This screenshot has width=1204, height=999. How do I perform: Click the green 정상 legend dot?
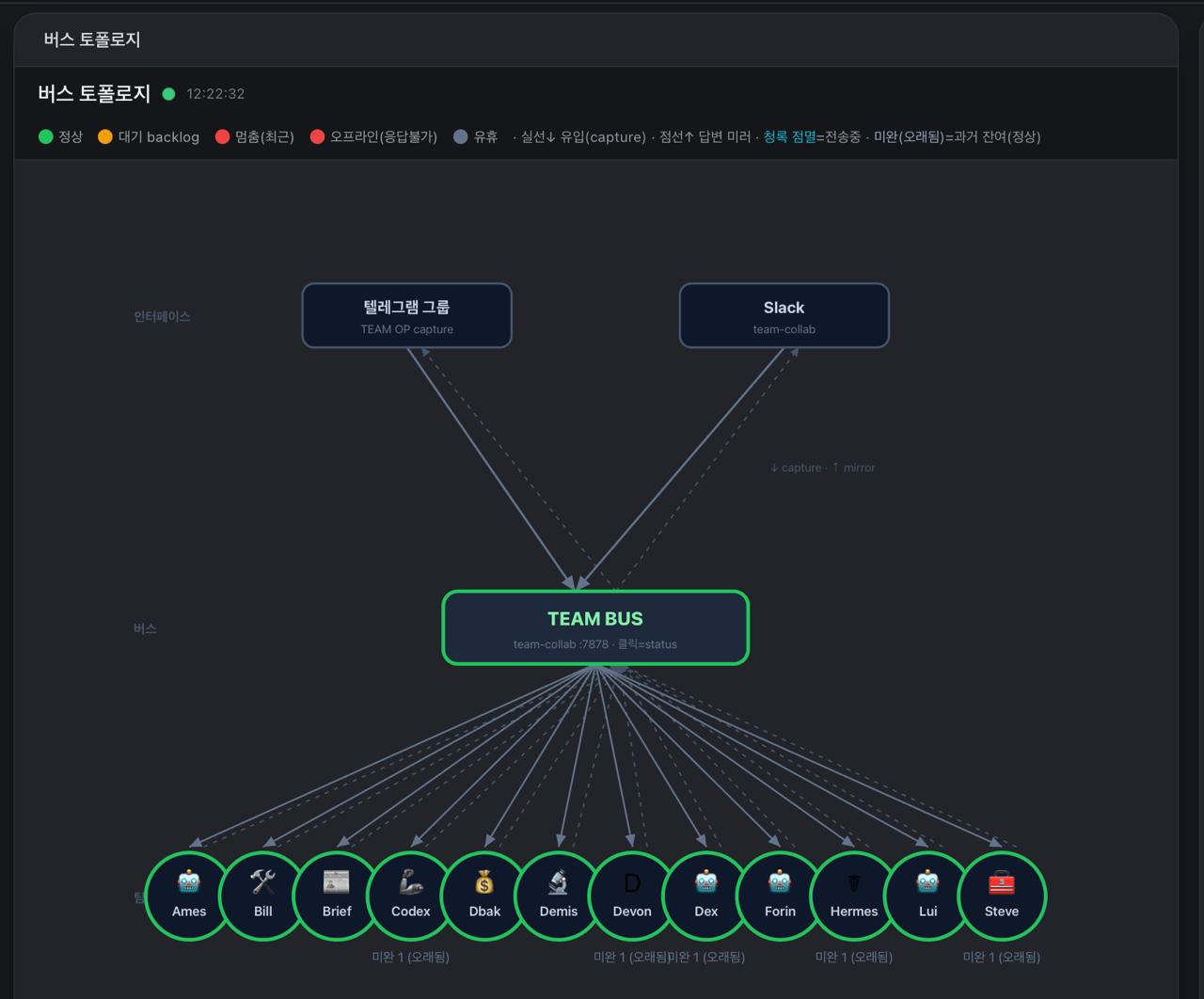tap(45, 137)
